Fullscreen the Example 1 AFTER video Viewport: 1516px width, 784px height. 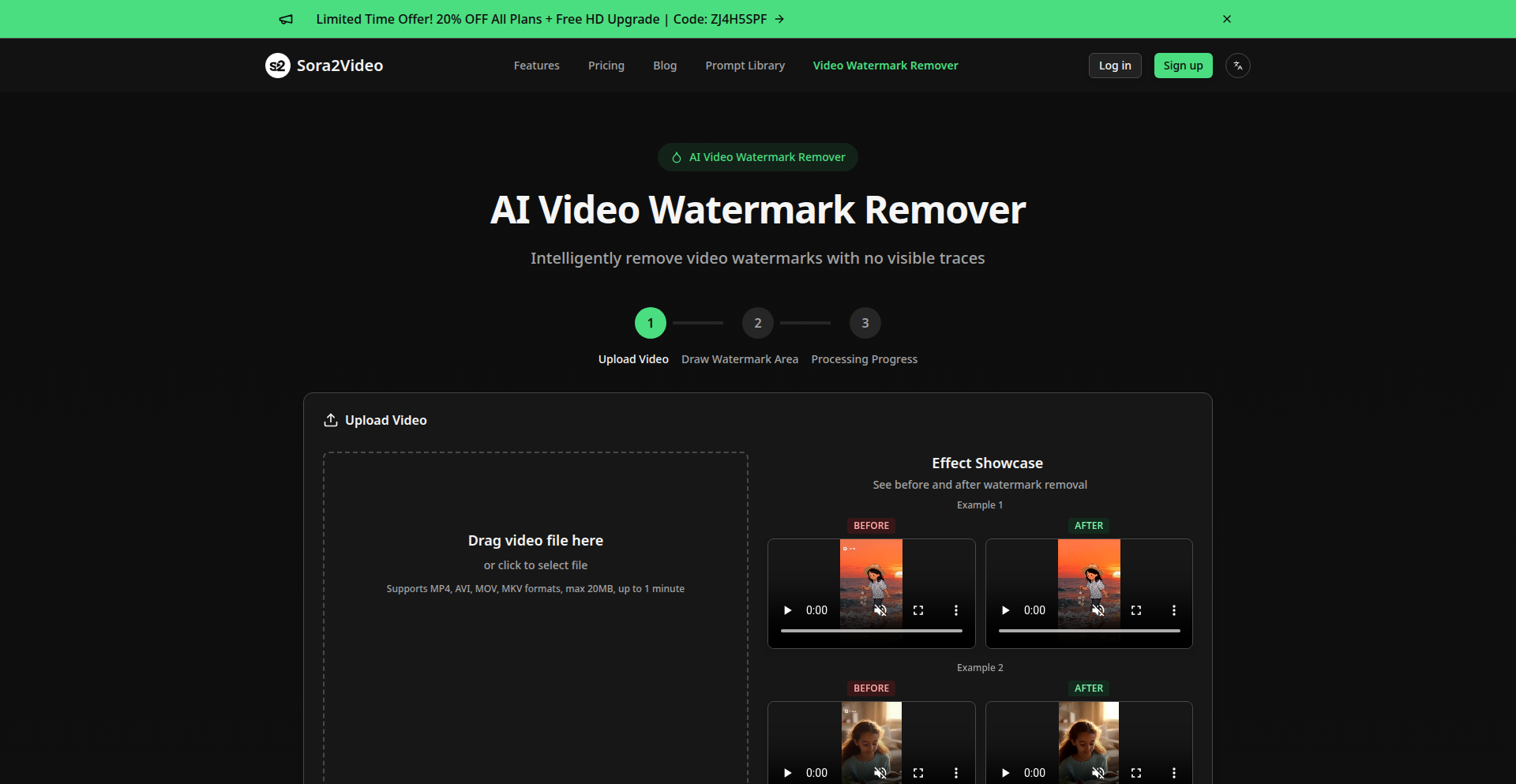pos(1136,610)
